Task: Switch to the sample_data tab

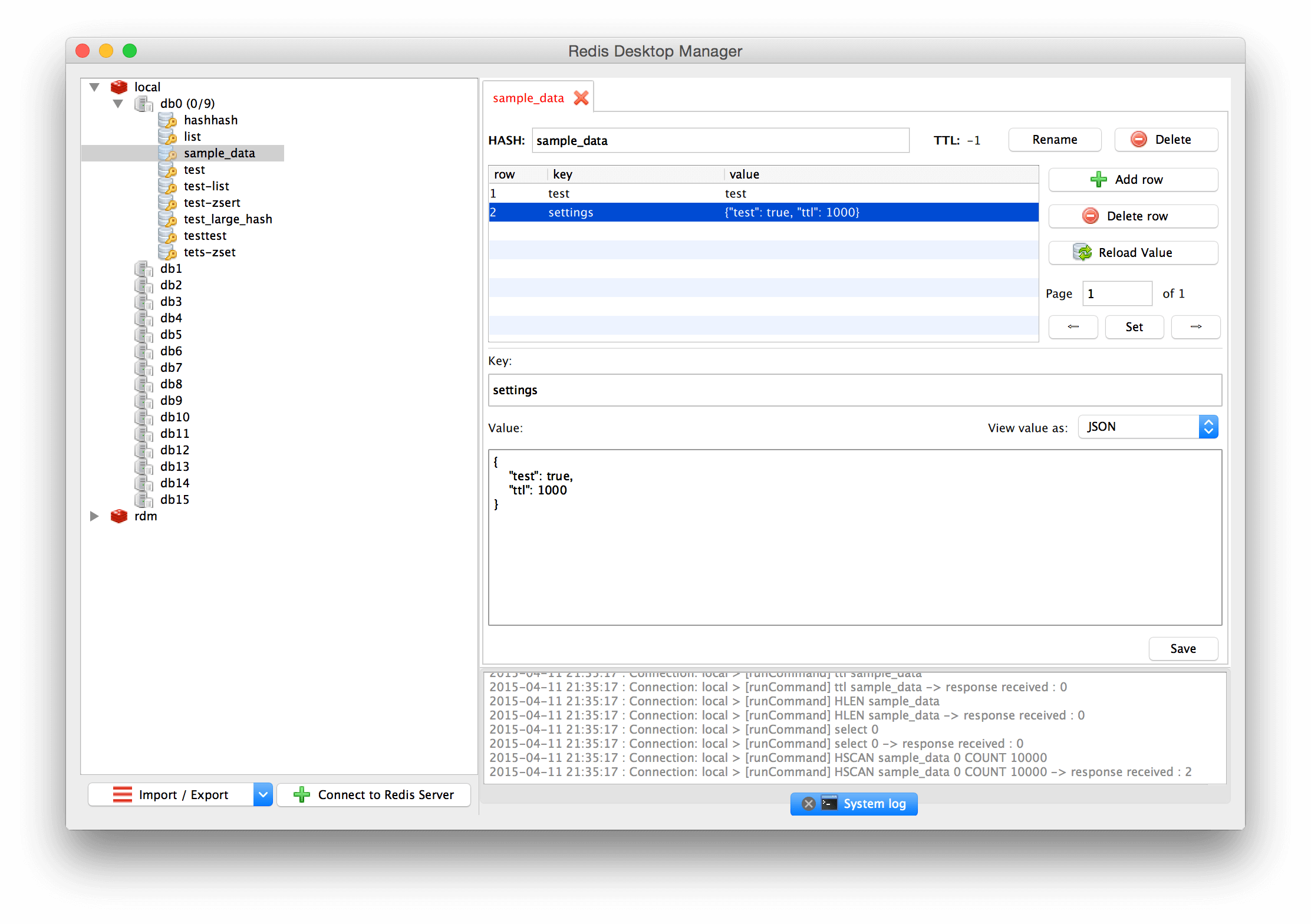Action: [x=528, y=98]
